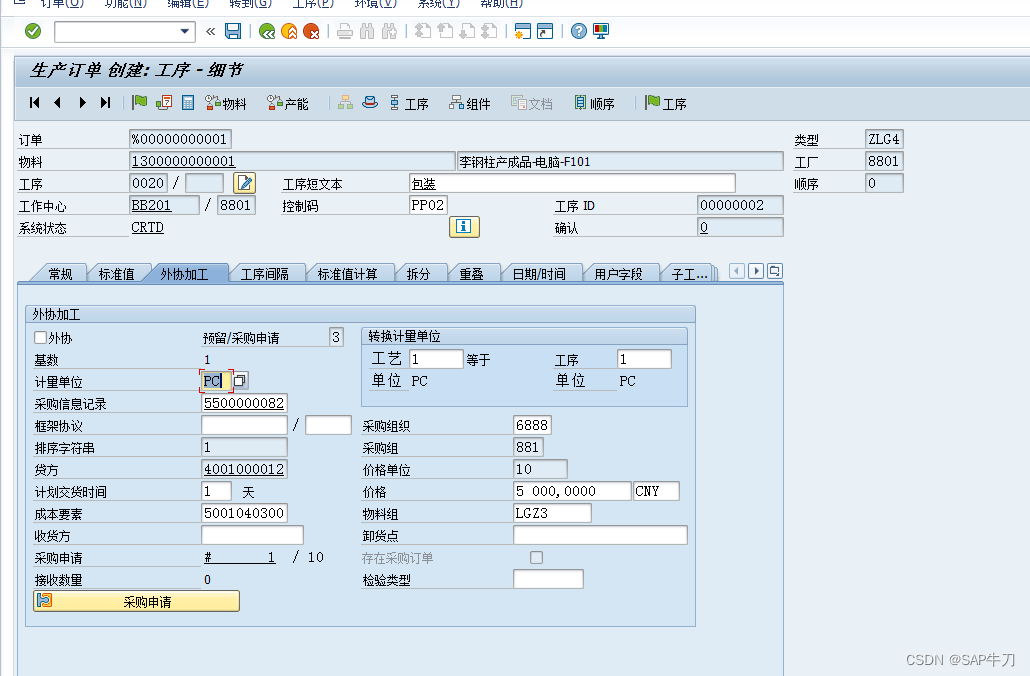This screenshot has height=676, width=1030.
Task: Toggle the 存在采购订单 checkbox
Action: (536, 559)
